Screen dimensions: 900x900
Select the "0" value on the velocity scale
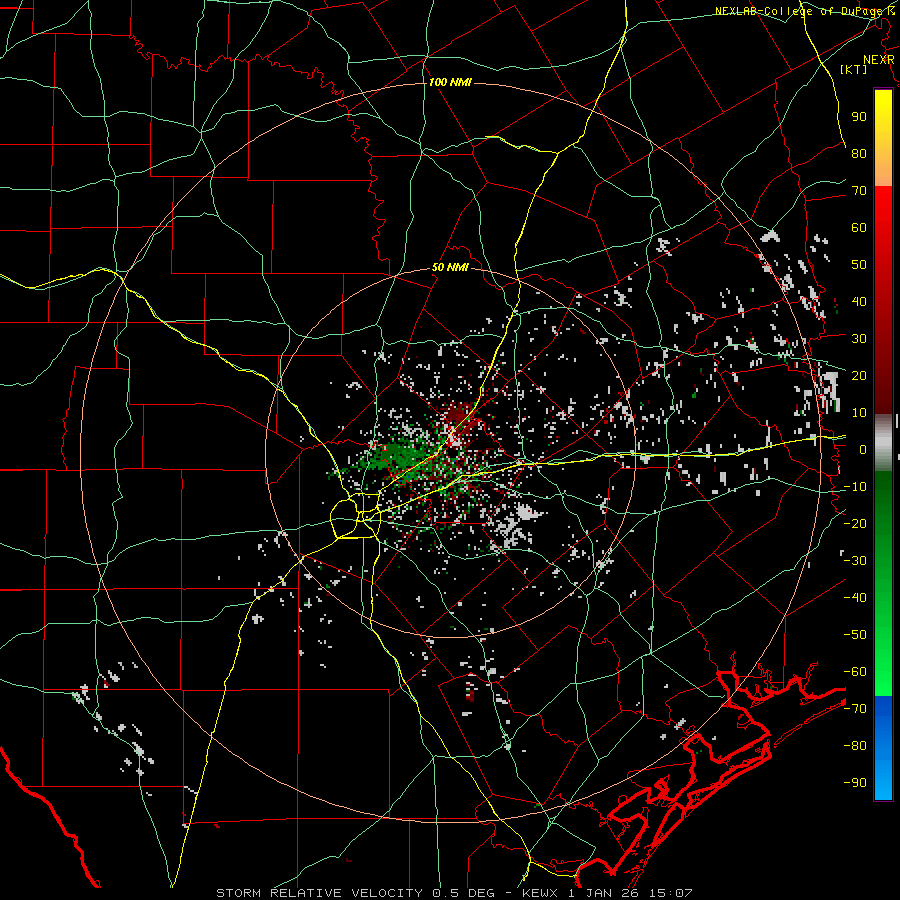[x=863, y=449]
